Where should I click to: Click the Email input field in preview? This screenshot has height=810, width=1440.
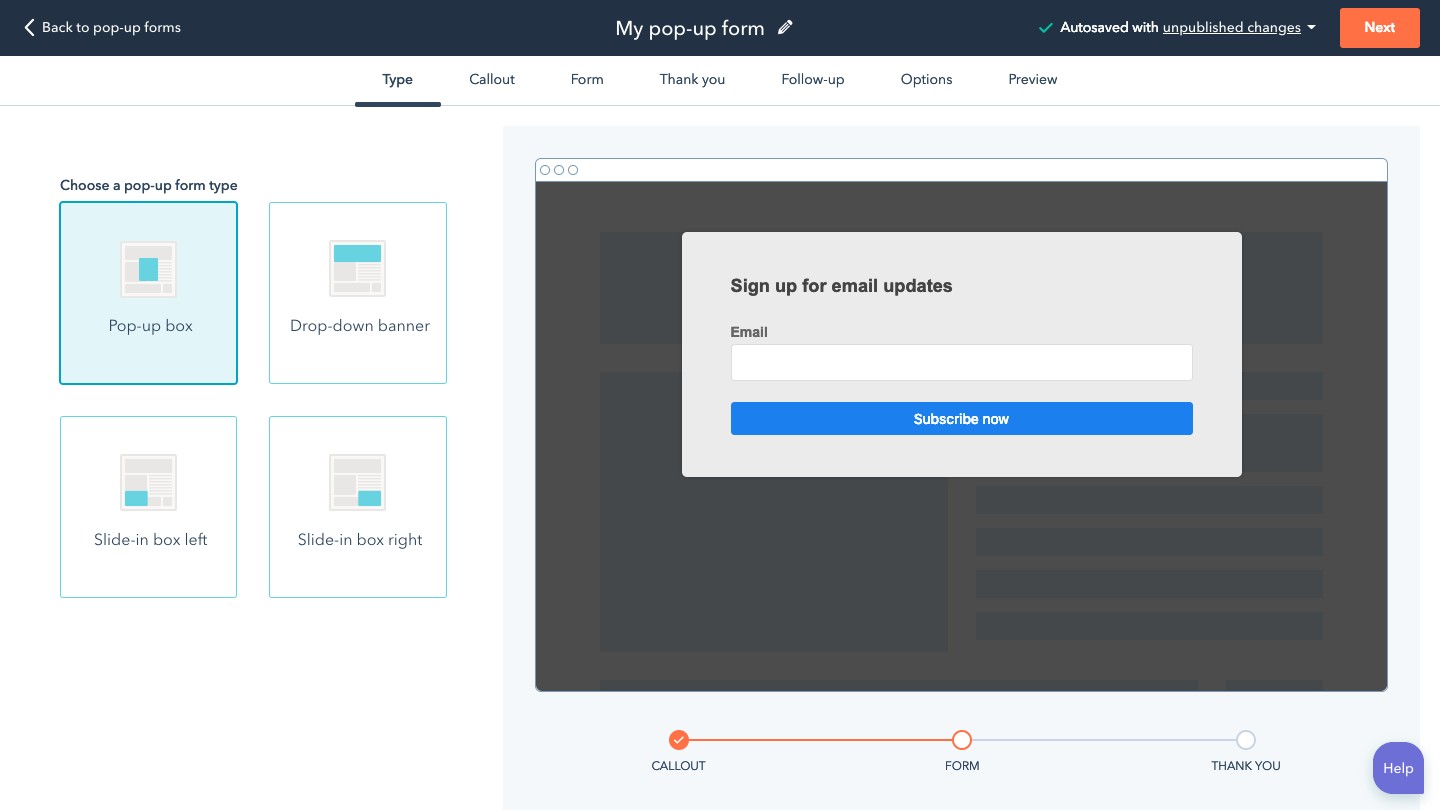click(x=961, y=362)
